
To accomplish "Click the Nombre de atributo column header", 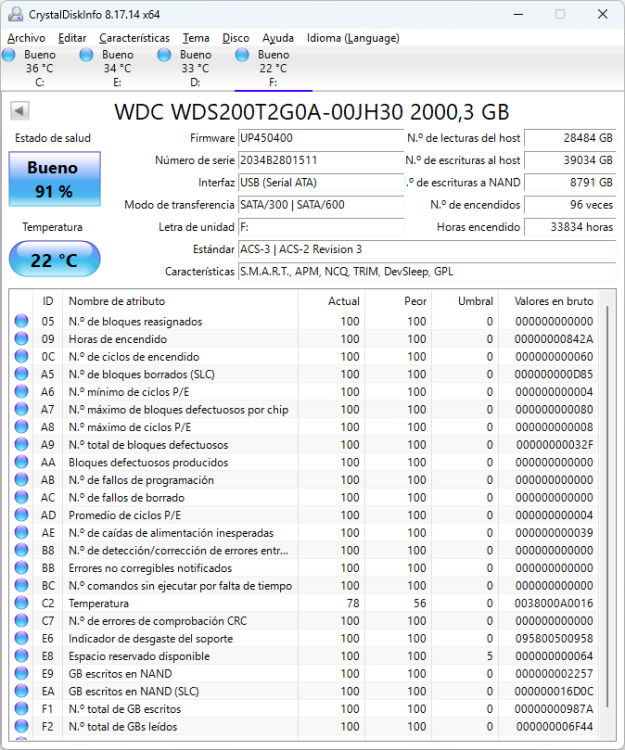I will coord(180,301).
